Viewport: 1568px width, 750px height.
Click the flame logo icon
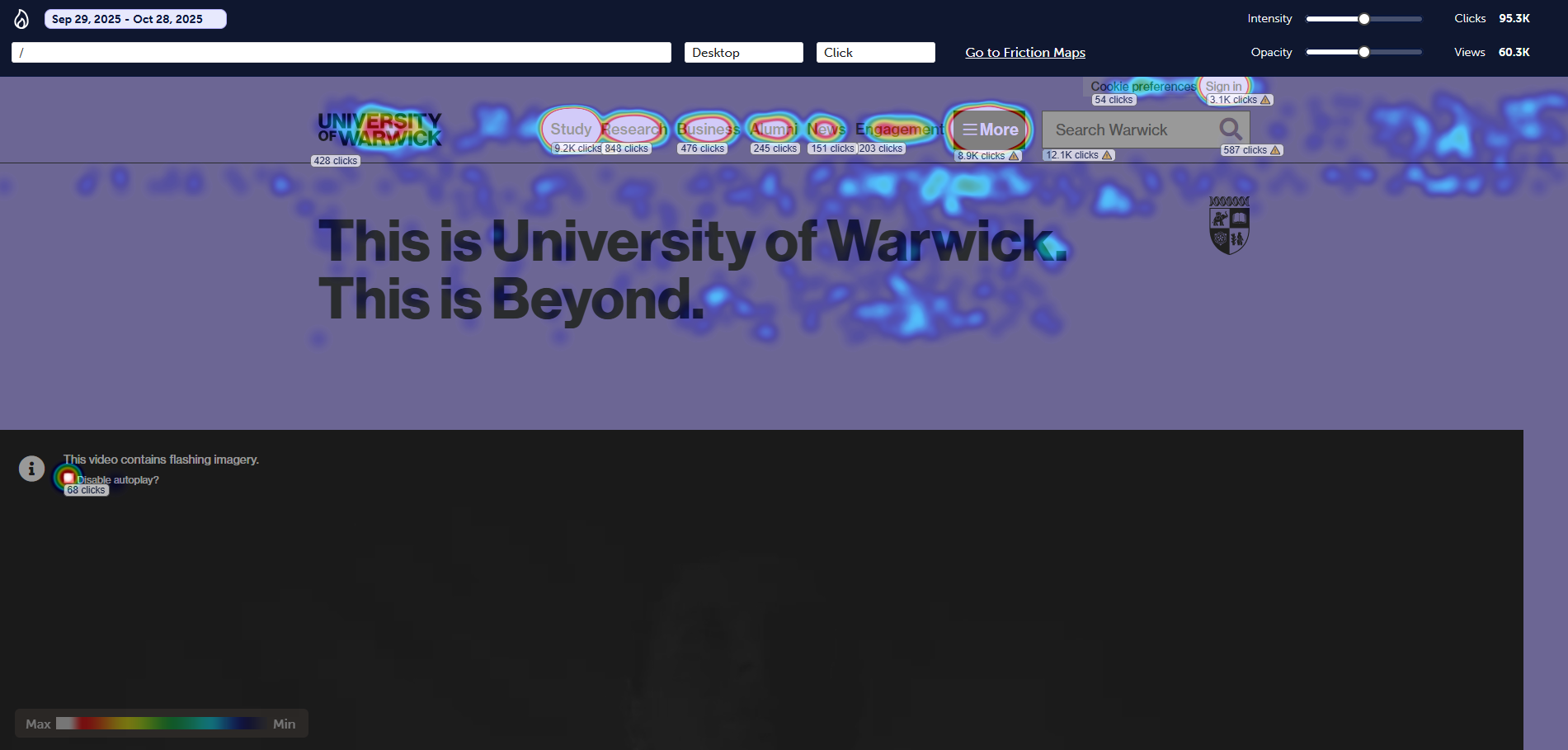click(21, 19)
